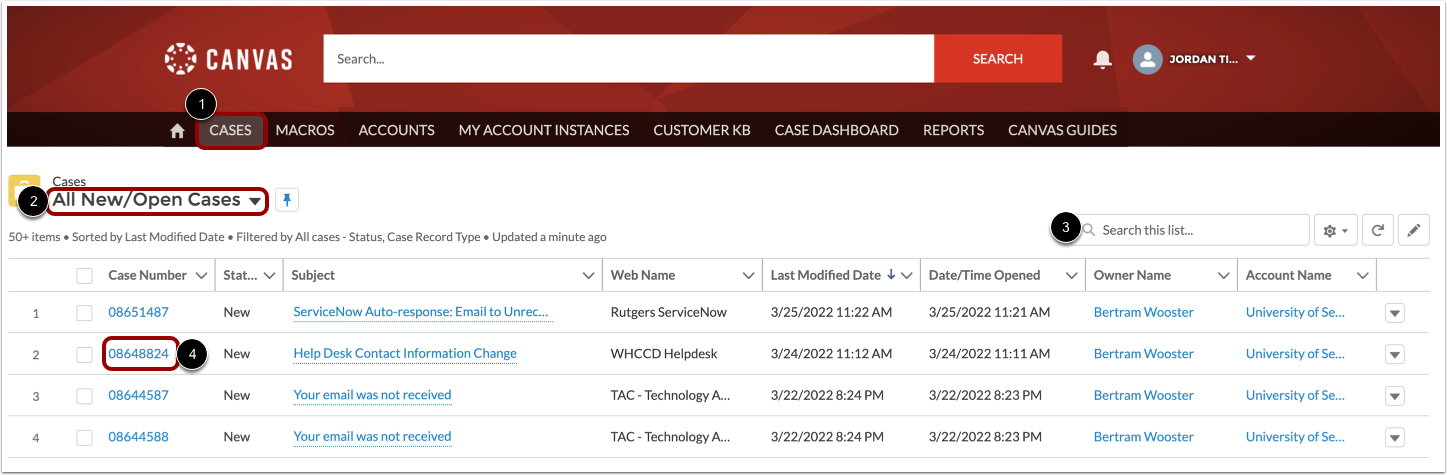Image resolution: width=1447 pixels, height=475 pixels.
Task: Open case number 08644587
Action: click(x=138, y=396)
